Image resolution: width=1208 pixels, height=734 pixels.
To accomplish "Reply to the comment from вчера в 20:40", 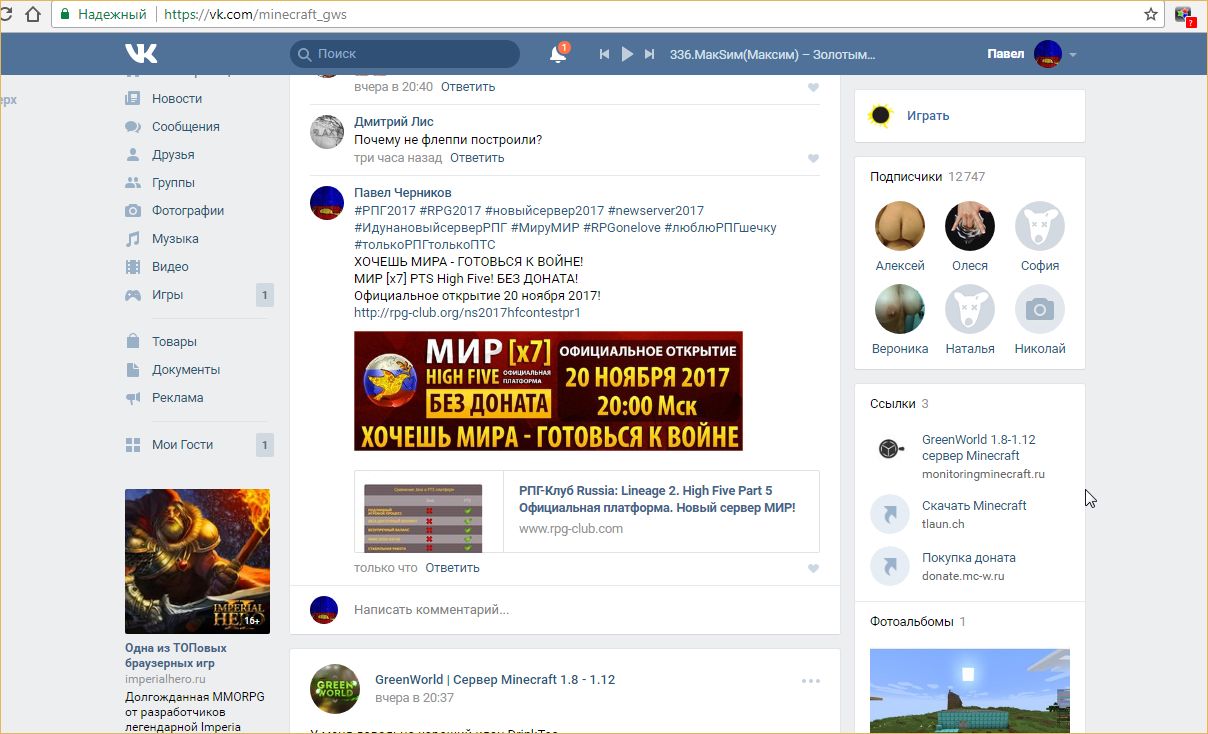I will (468, 87).
